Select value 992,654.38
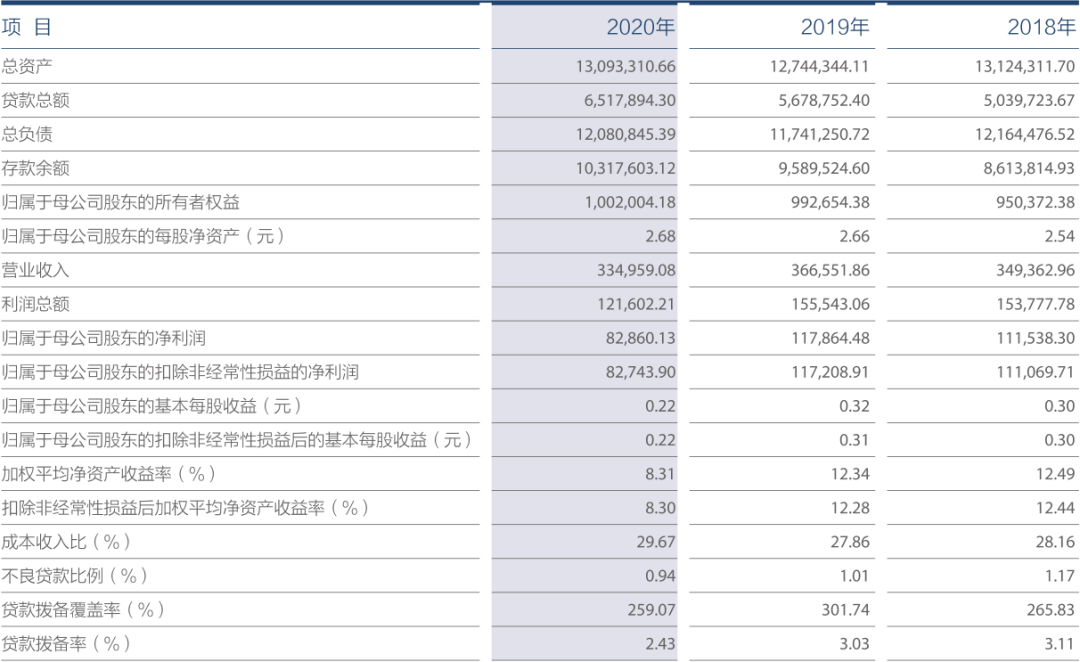This screenshot has height=662, width=1080. (x=830, y=202)
